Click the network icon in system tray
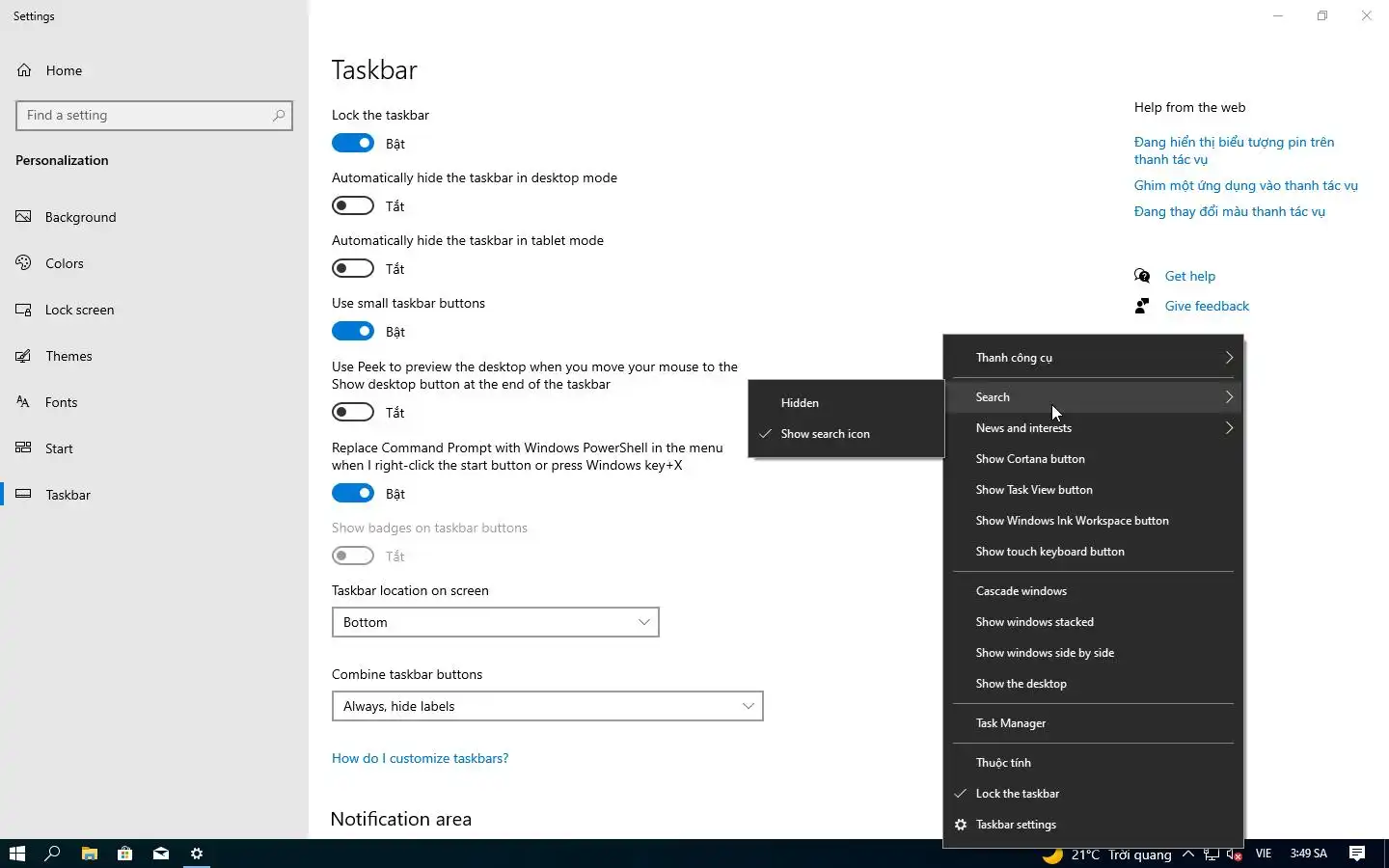Image resolution: width=1389 pixels, height=868 pixels. pyautogui.click(x=1211, y=854)
